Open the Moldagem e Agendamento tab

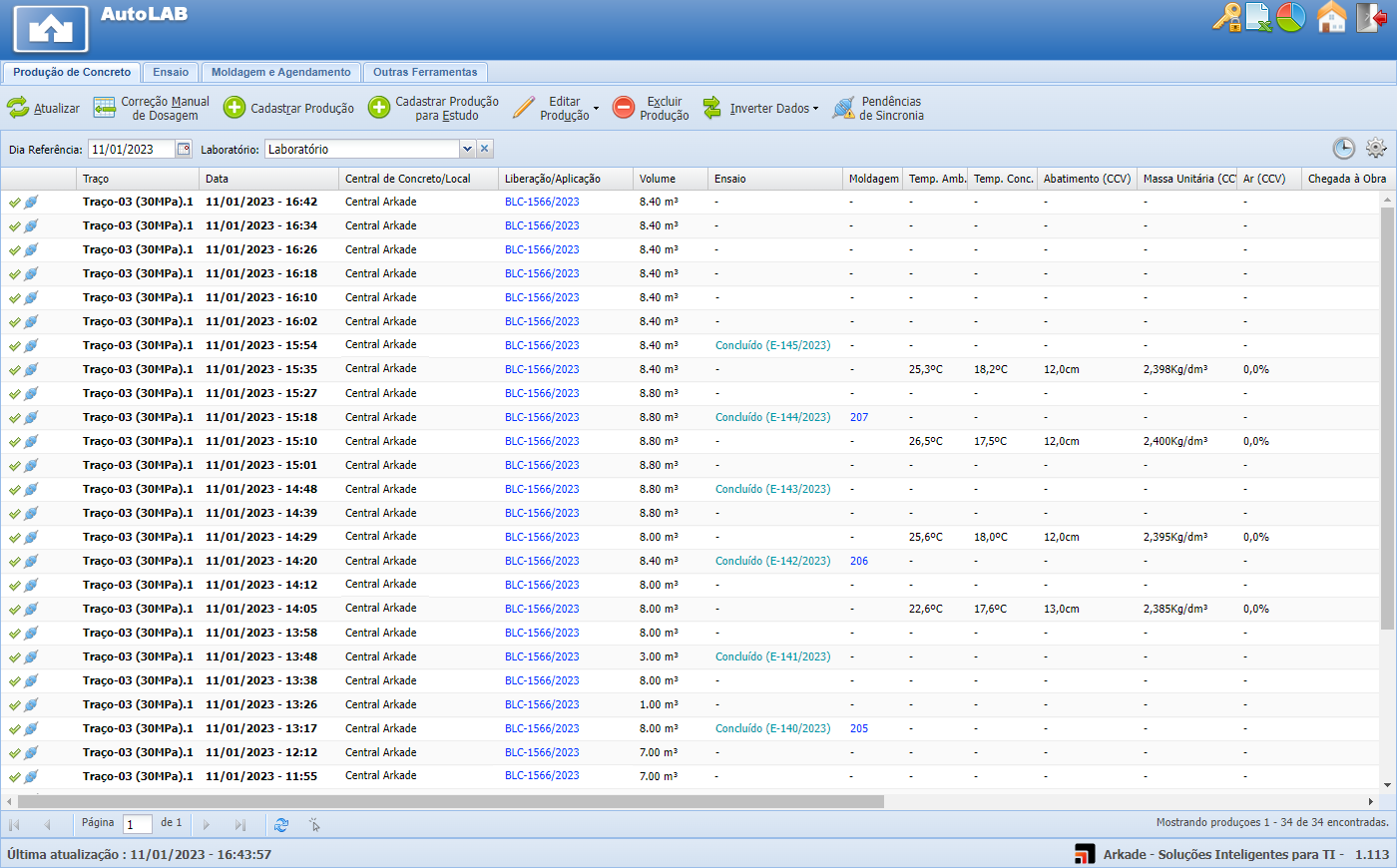[280, 72]
